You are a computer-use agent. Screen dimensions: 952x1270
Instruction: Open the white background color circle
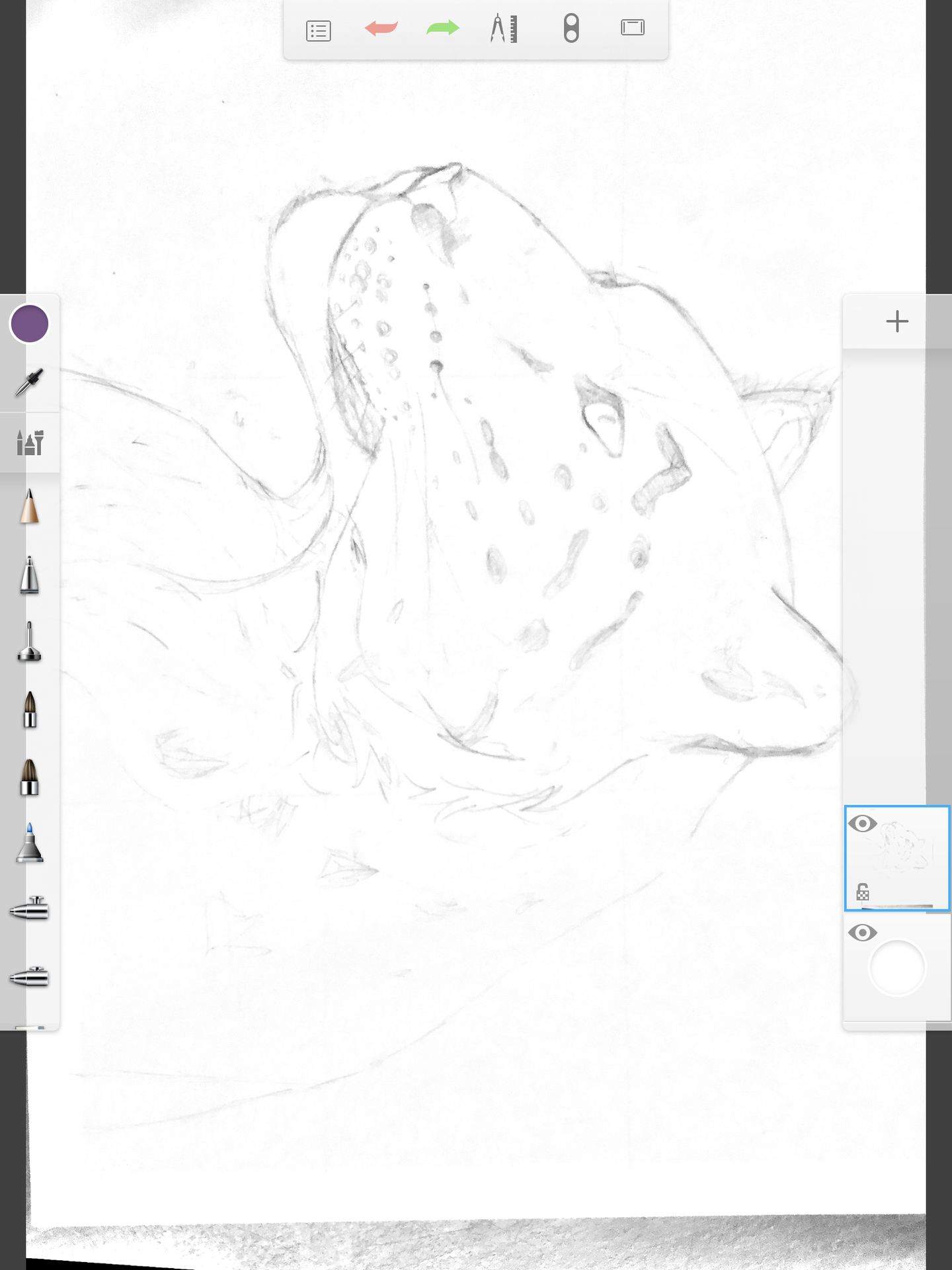point(897,968)
